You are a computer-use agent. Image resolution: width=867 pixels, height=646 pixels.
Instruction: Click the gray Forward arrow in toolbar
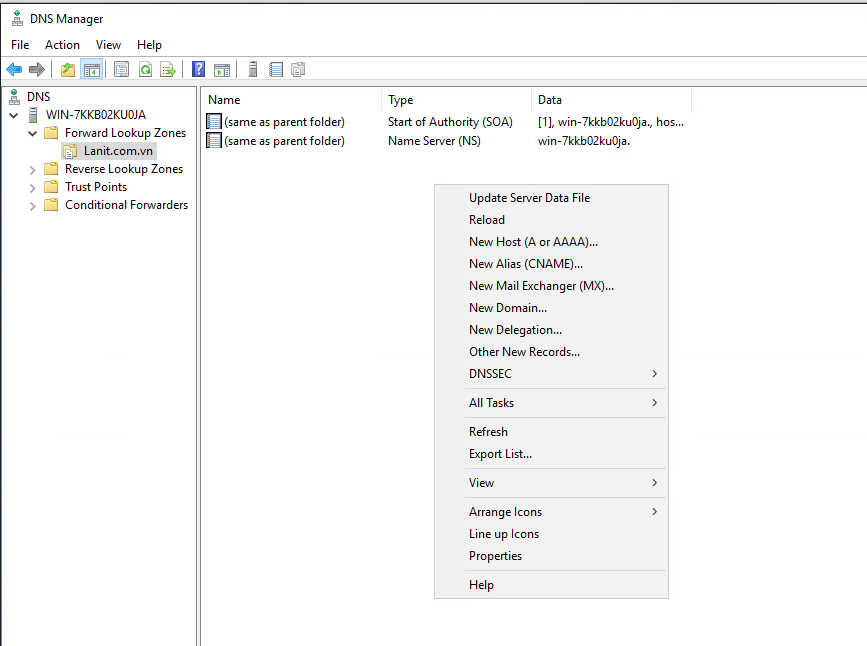click(x=36, y=70)
